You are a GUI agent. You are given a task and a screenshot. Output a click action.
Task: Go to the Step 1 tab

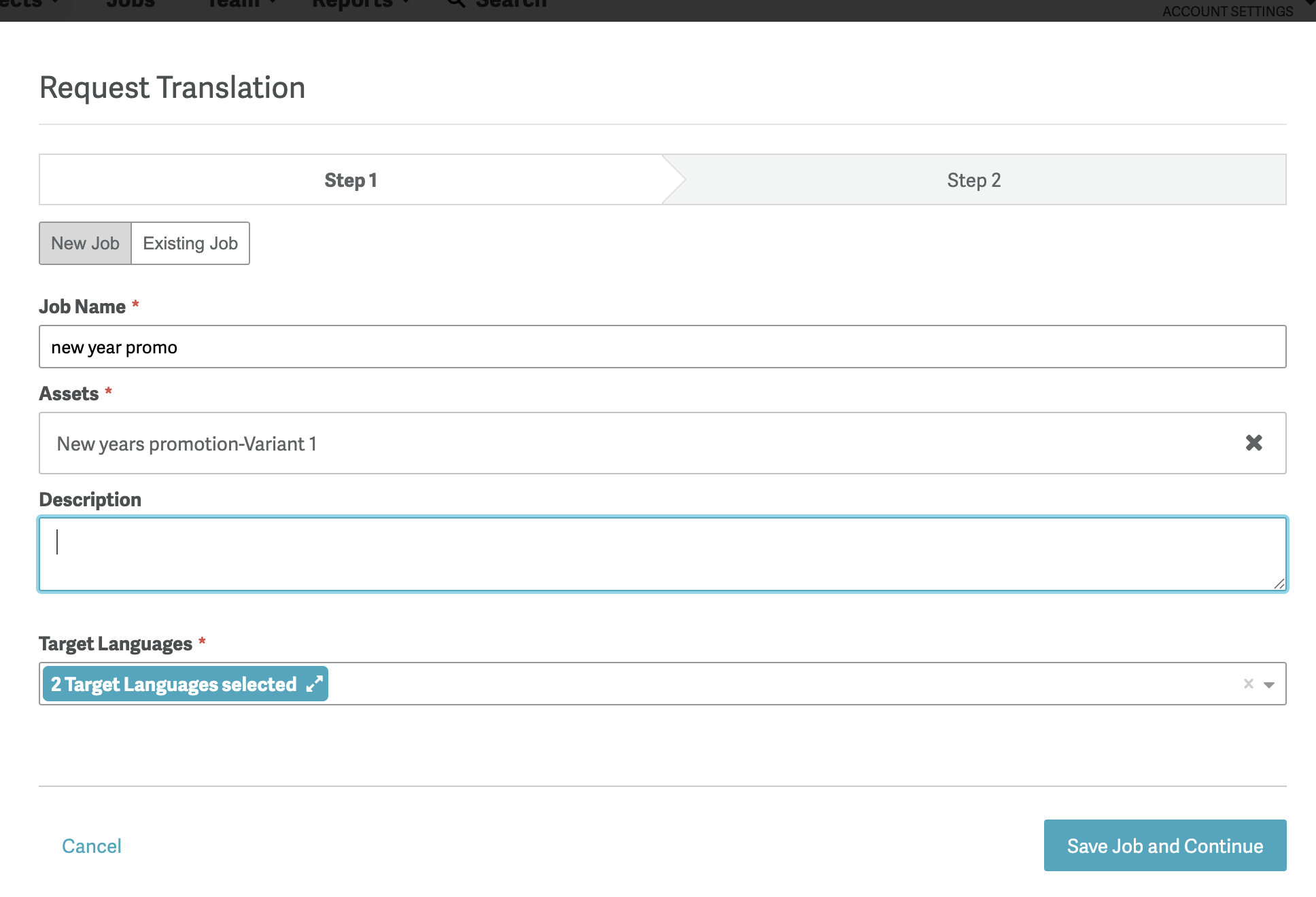point(350,180)
